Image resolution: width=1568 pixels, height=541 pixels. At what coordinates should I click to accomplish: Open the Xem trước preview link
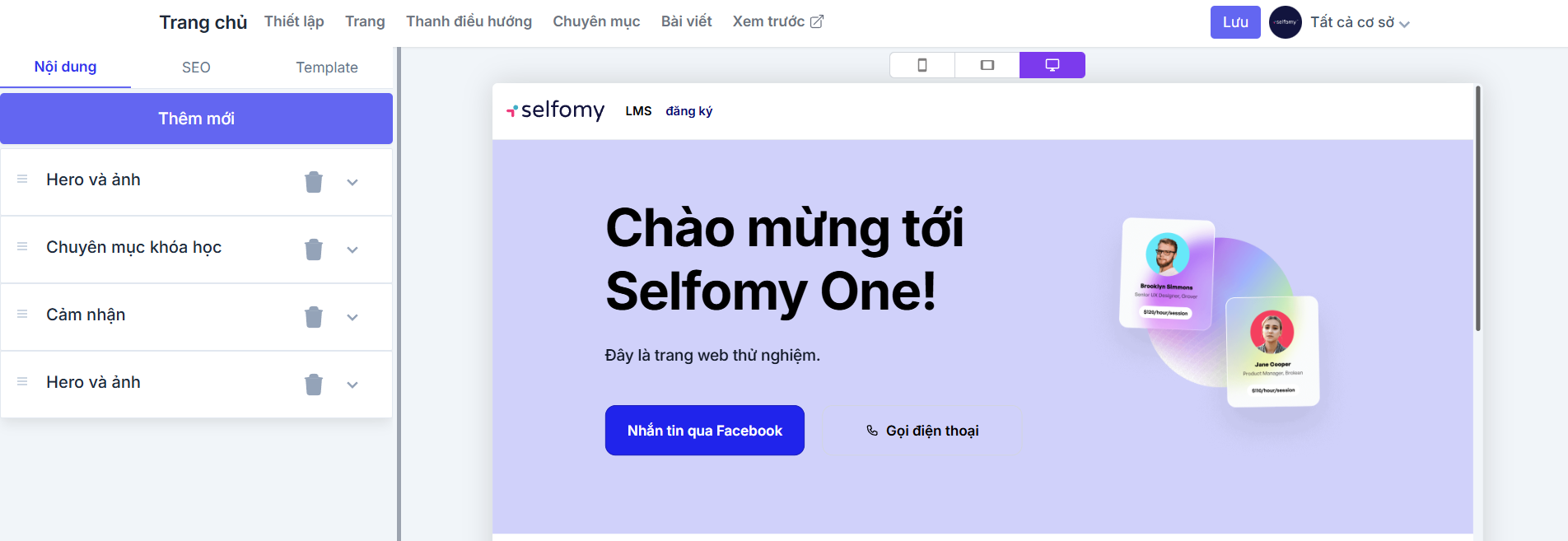pos(777,21)
